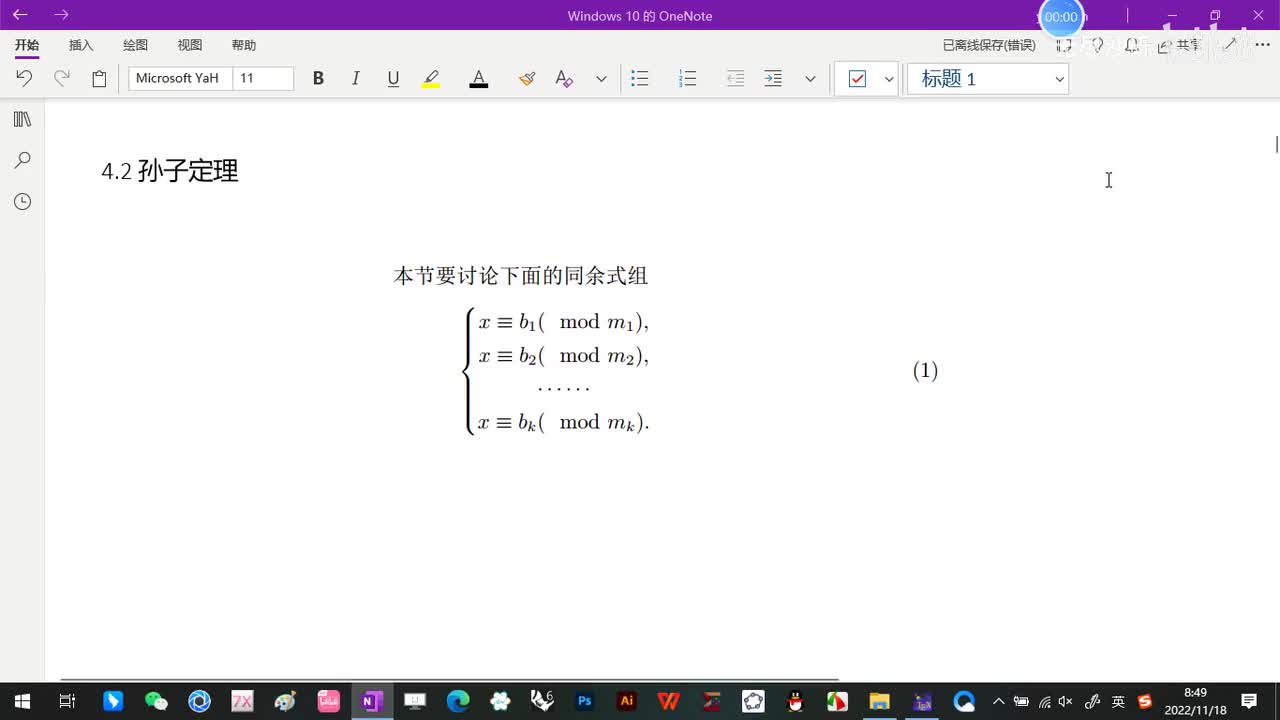The height and width of the screenshot is (720, 1280).
Task: Open Photoshop from the taskbar
Action: click(x=585, y=701)
